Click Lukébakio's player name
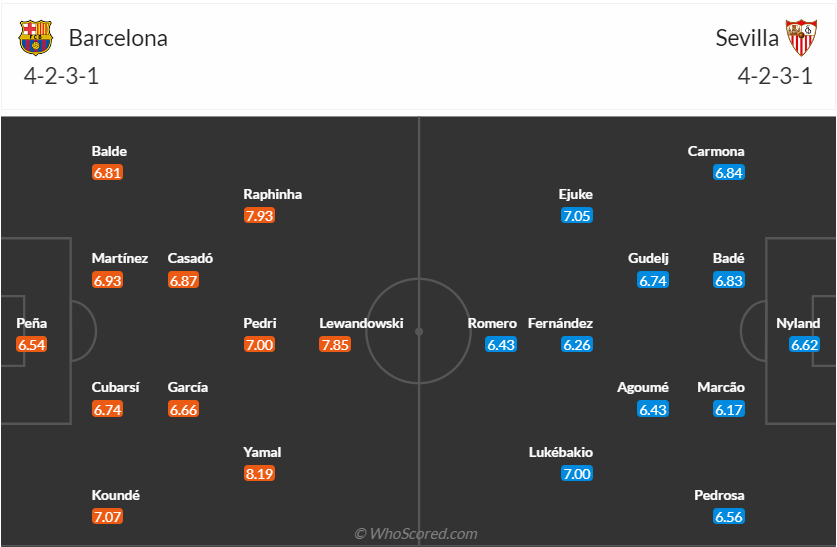 pyautogui.click(x=560, y=452)
